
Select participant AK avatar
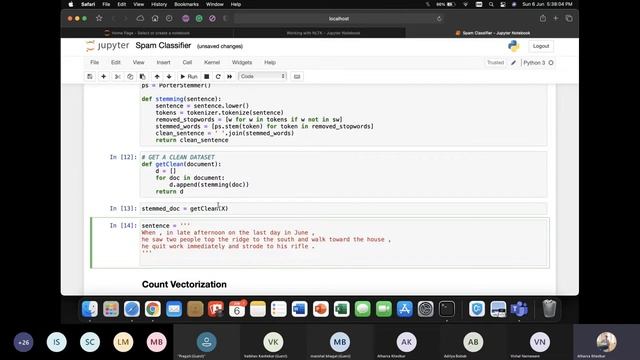[407, 342]
